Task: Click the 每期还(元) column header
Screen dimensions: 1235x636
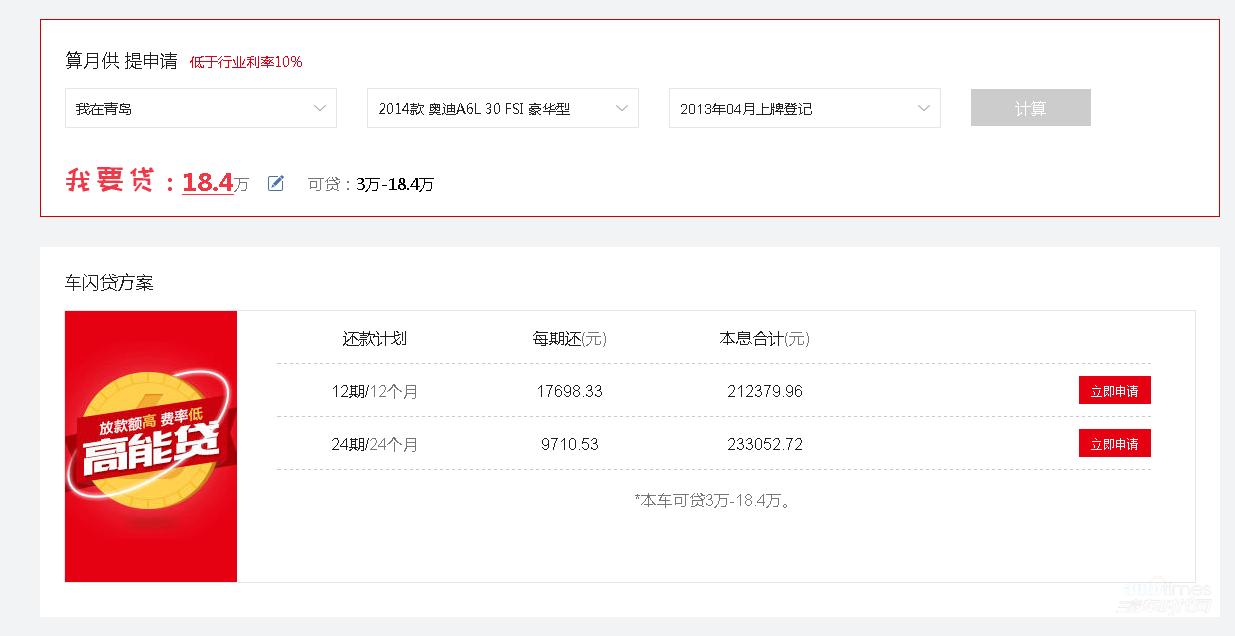Action: (x=570, y=338)
